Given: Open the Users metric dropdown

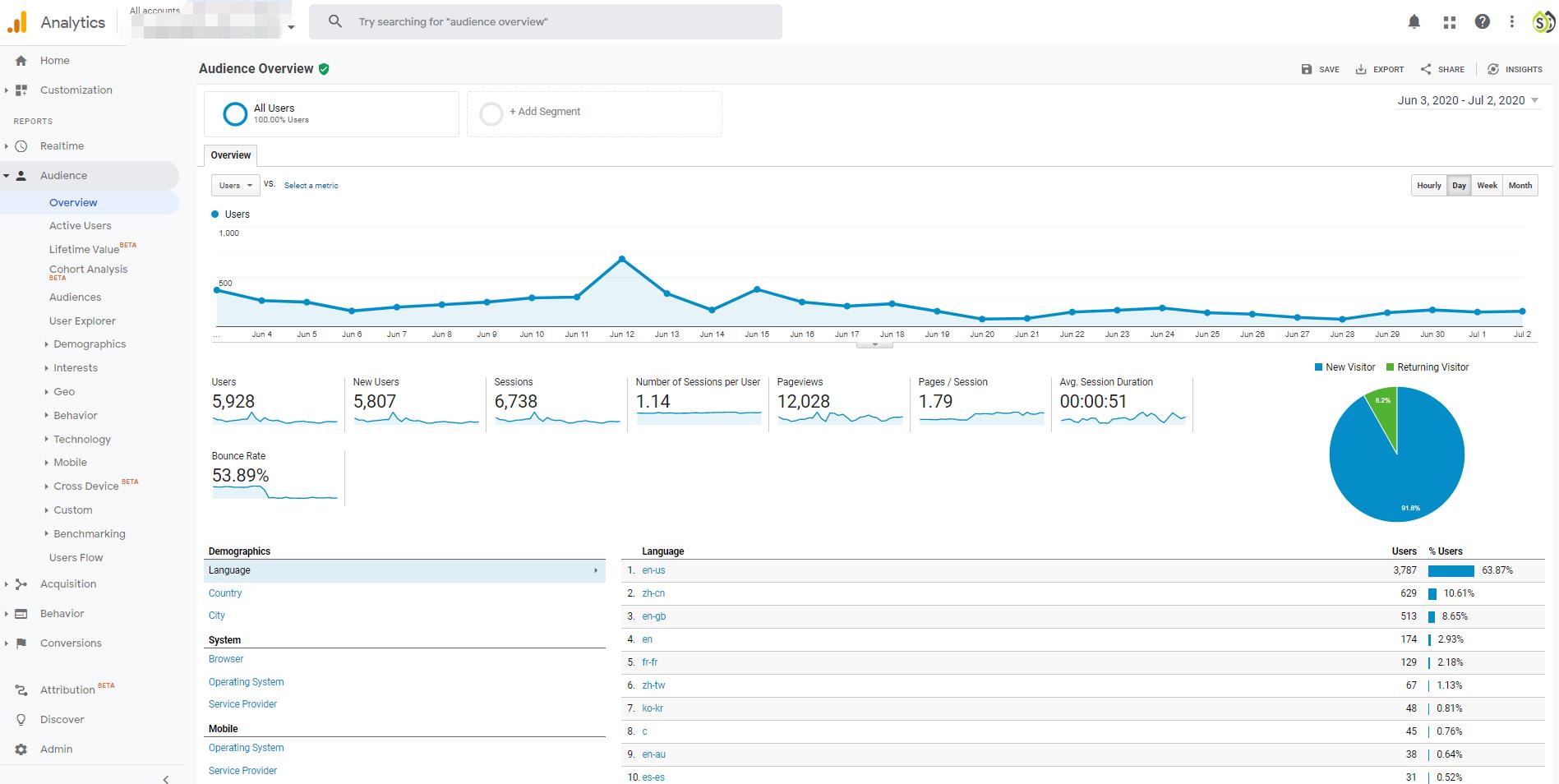Looking at the screenshot, I should tap(235, 186).
